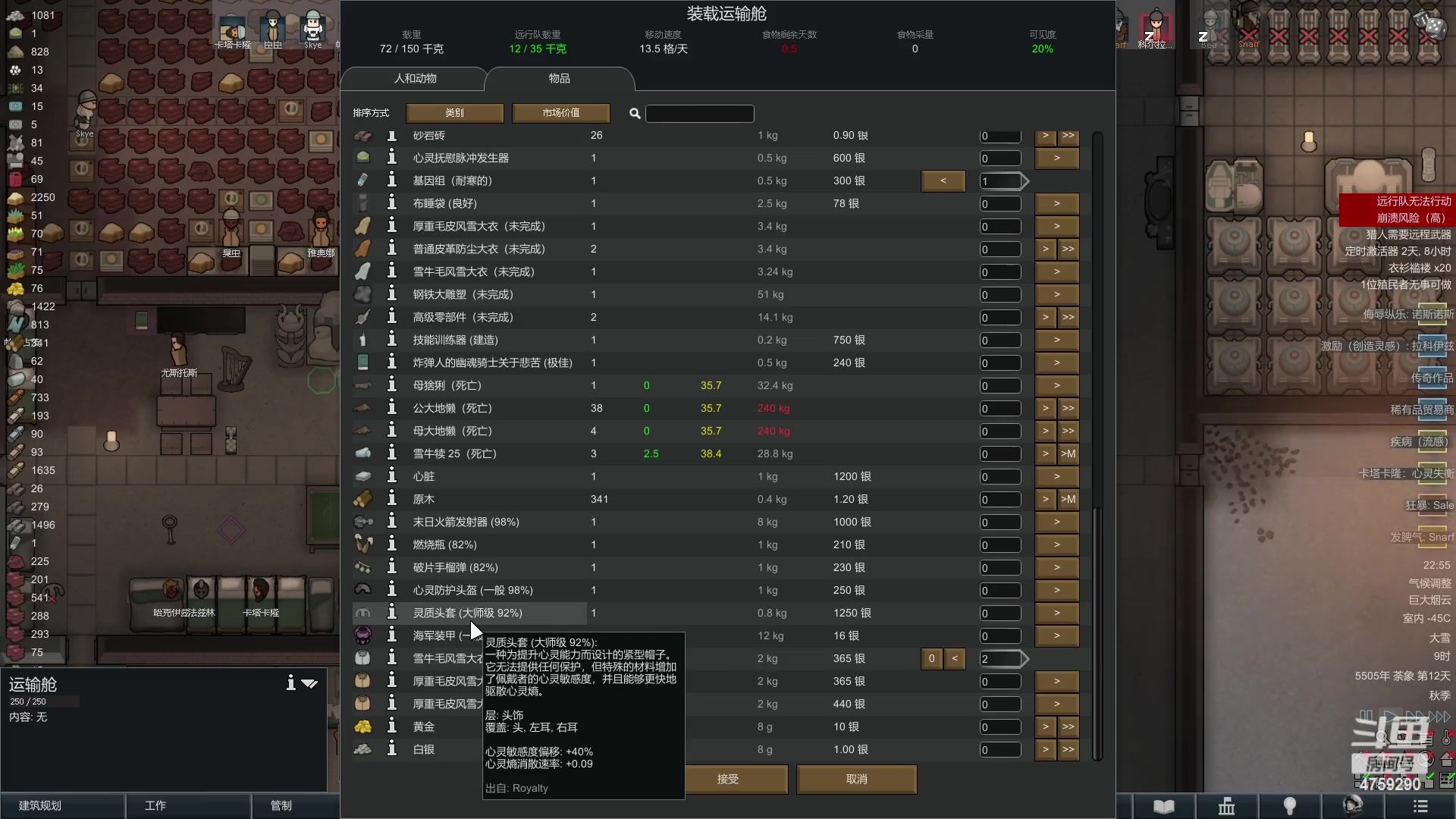Click quantity field for 黄金 row
The image size is (1456, 819).
[999, 726]
